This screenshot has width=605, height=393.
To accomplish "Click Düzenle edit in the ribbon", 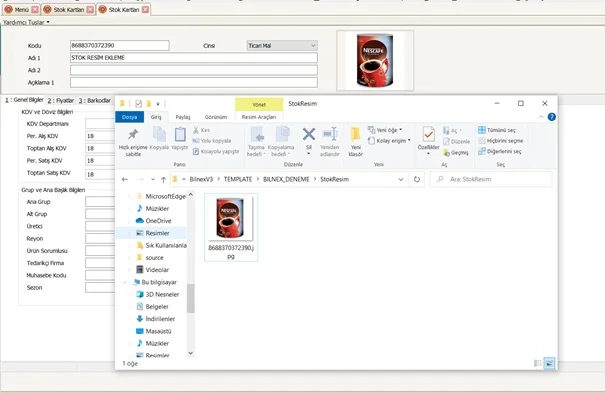I will tap(457, 142).
